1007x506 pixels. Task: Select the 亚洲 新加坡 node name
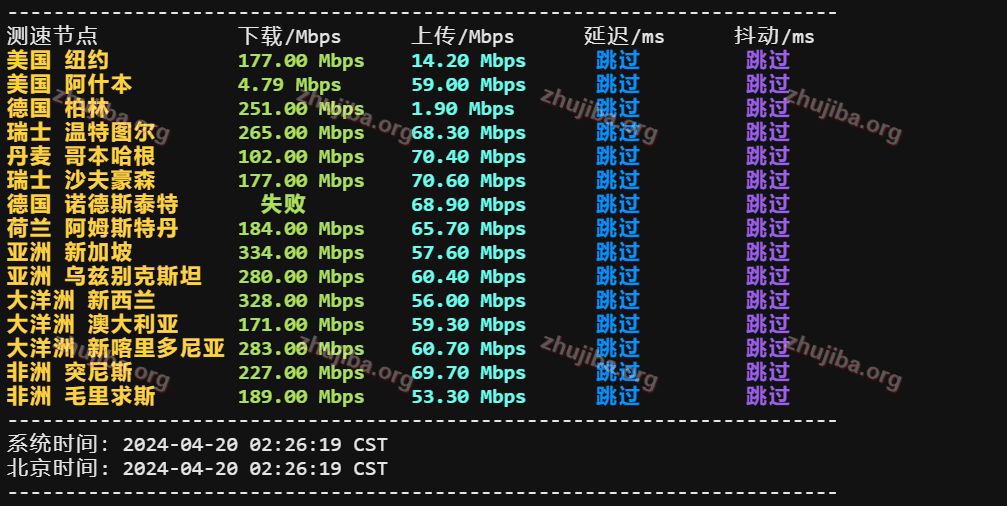(x=69, y=252)
